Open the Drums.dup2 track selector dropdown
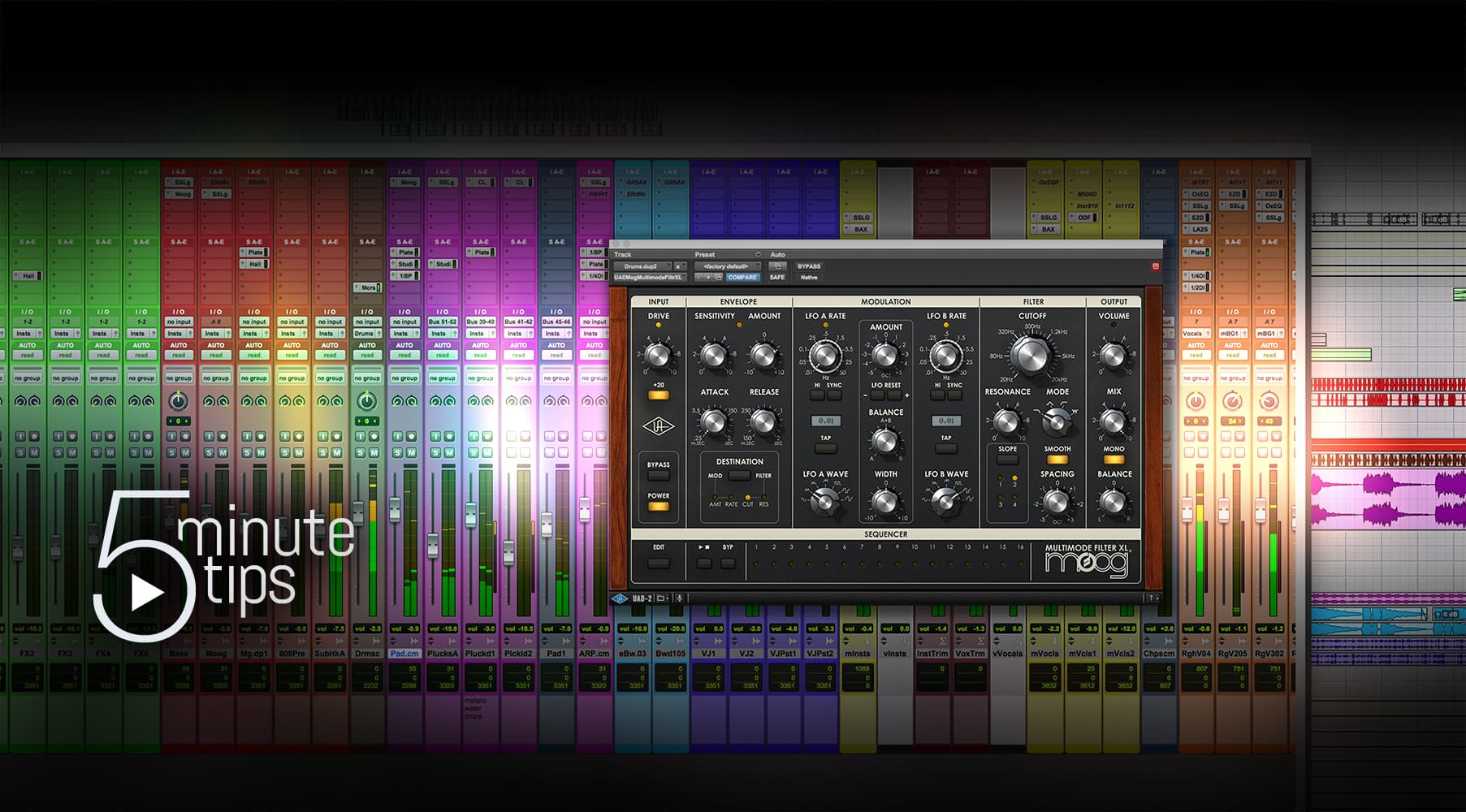 [642, 266]
